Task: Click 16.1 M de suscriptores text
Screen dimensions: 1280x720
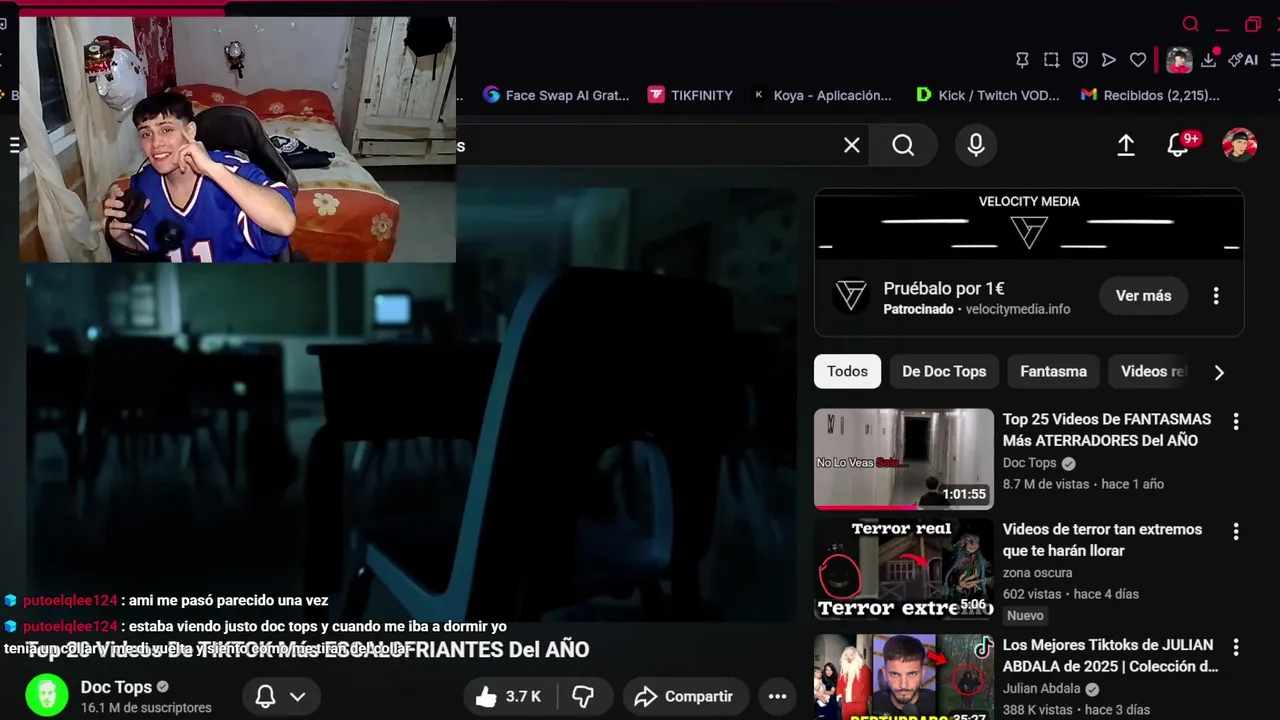Action: (146, 708)
